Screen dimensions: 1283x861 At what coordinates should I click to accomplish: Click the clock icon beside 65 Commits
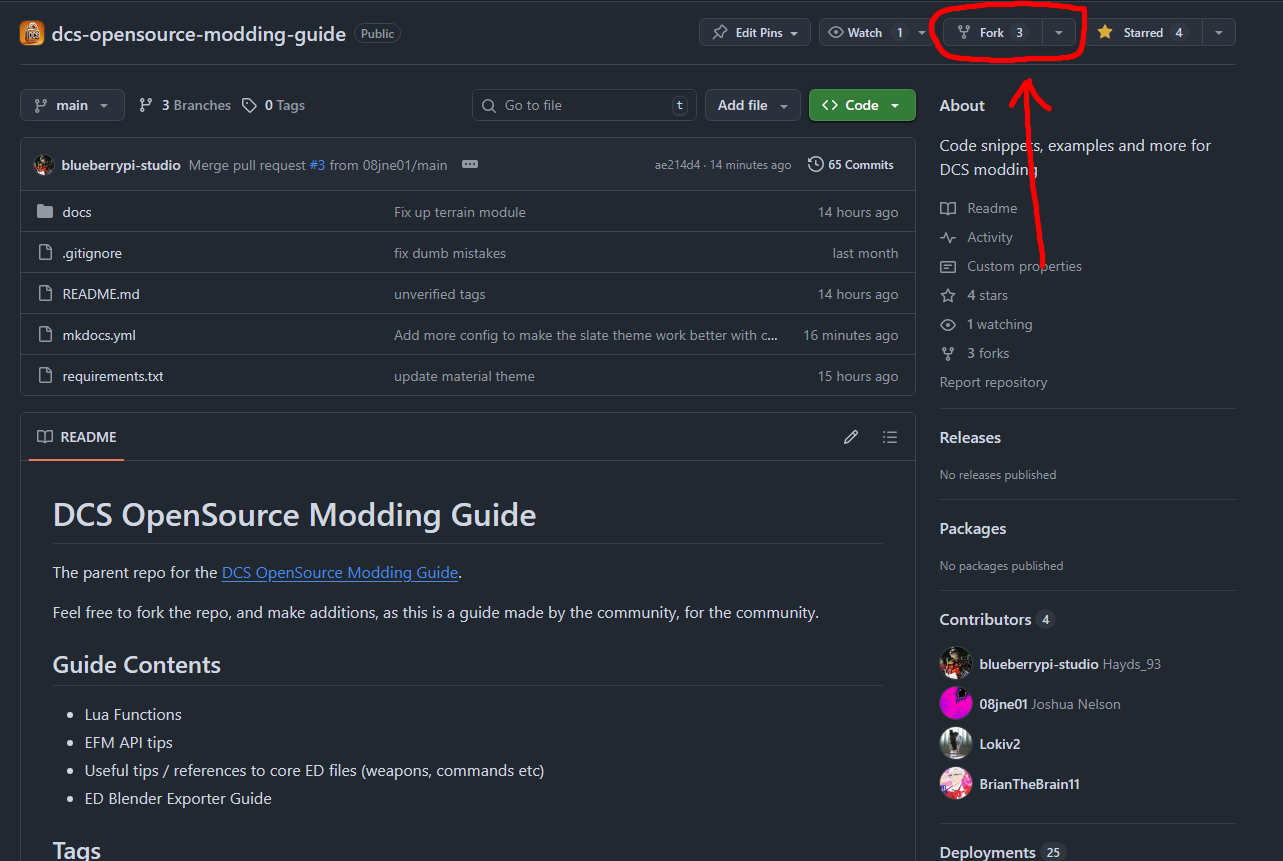(x=816, y=164)
